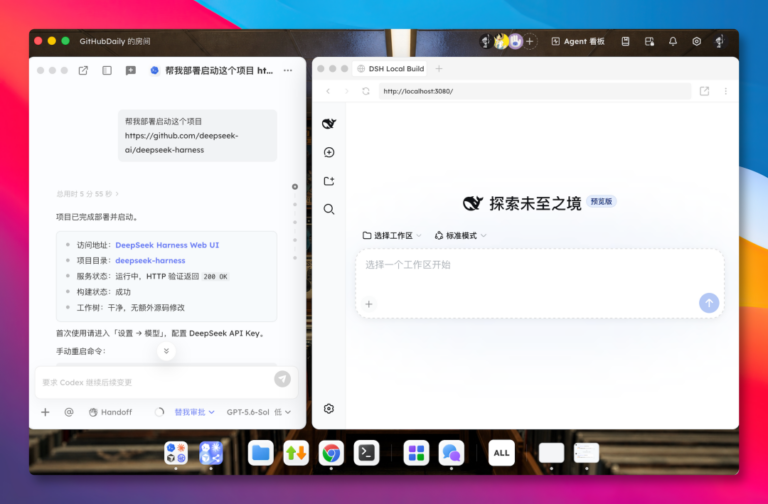
Task: Open Agent 看板 board in the top bar
Action: [577, 42]
